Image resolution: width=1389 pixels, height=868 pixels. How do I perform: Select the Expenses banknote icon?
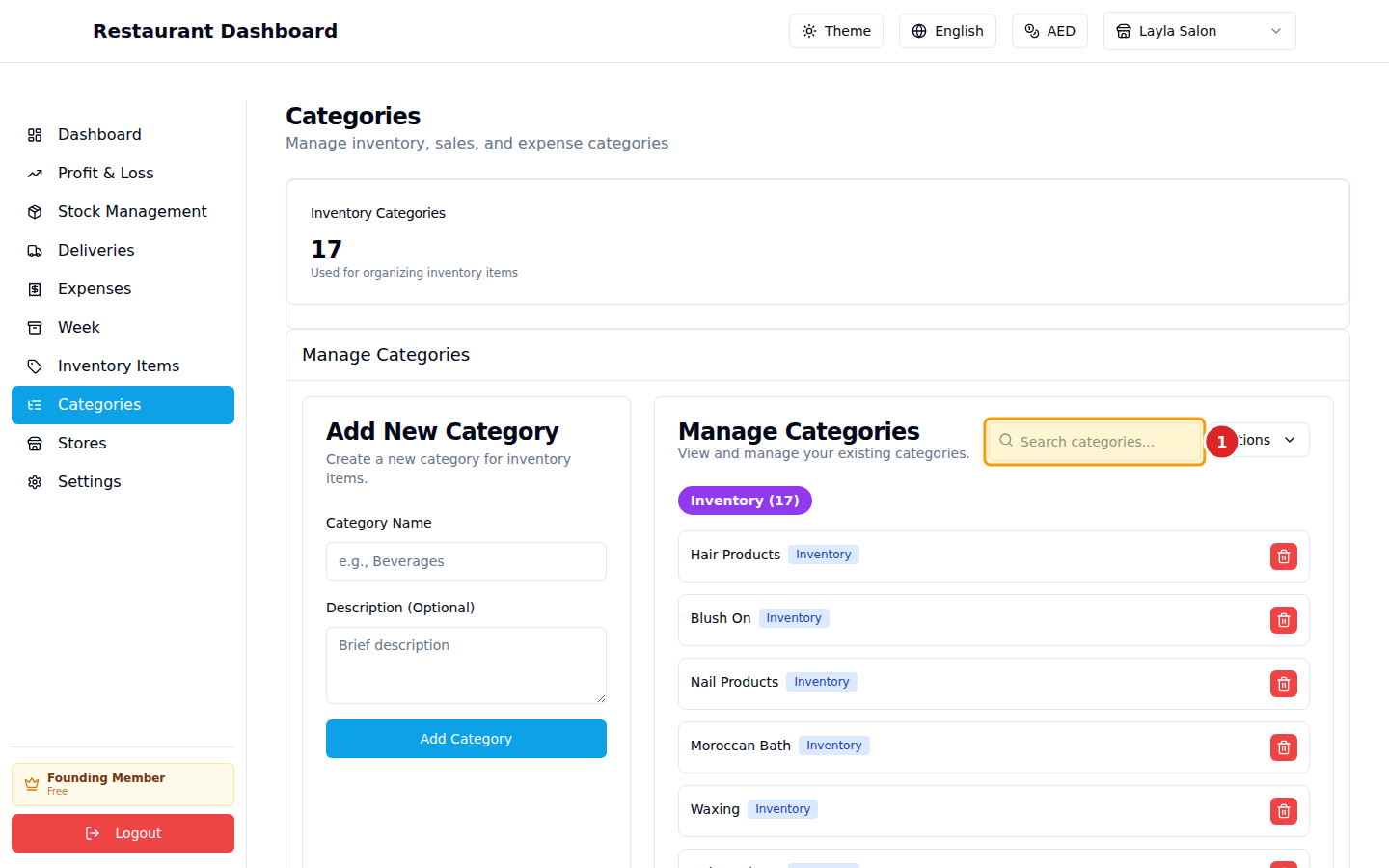[35, 288]
